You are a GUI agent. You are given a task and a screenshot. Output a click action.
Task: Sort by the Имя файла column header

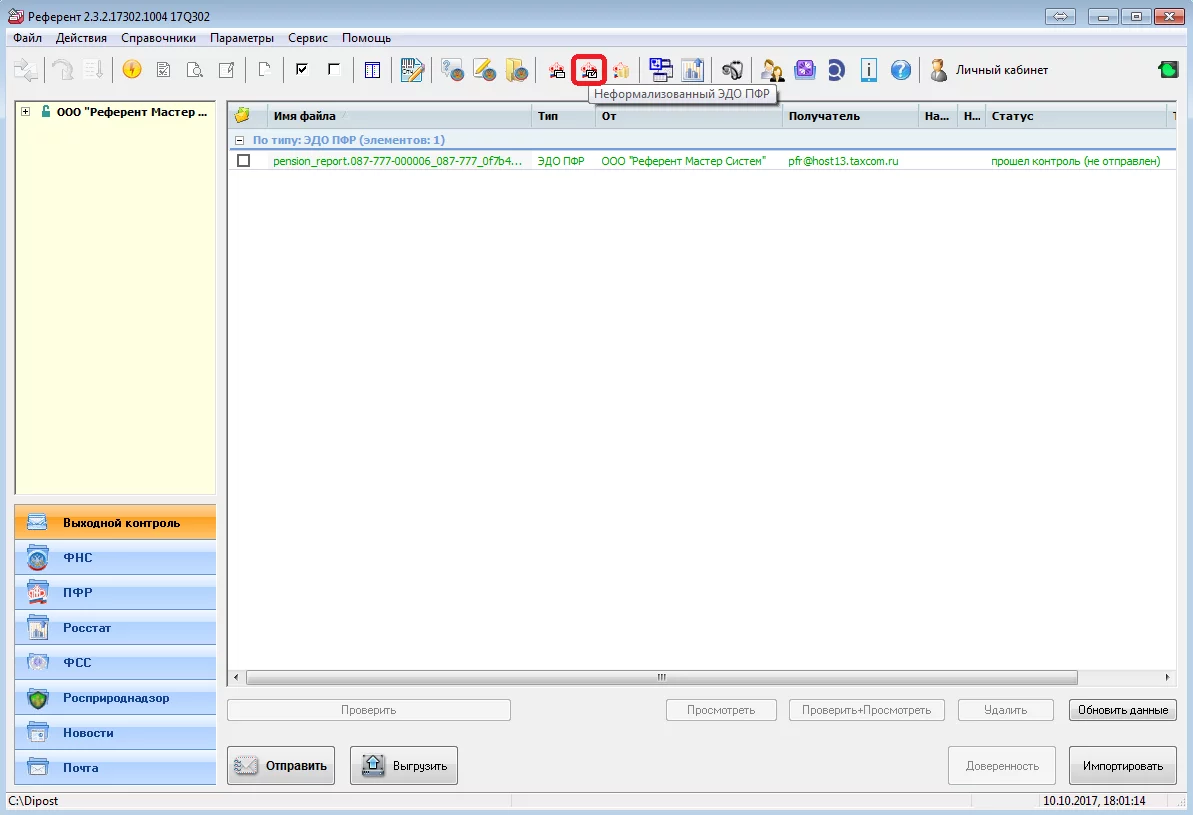399,116
